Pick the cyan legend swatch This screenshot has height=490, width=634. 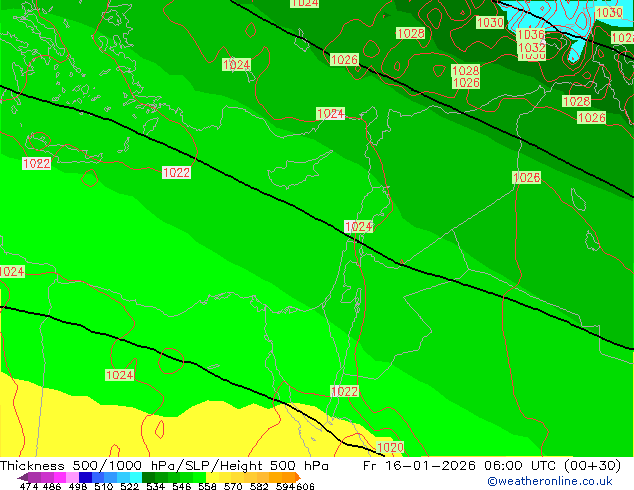pyautogui.click(x=136, y=477)
